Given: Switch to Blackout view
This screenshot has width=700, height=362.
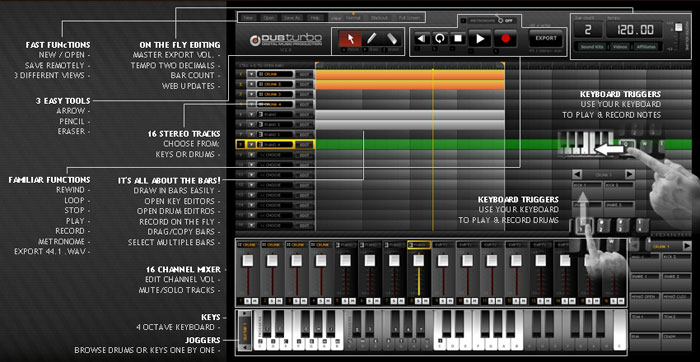Looking at the screenshot, I should 379,18.
